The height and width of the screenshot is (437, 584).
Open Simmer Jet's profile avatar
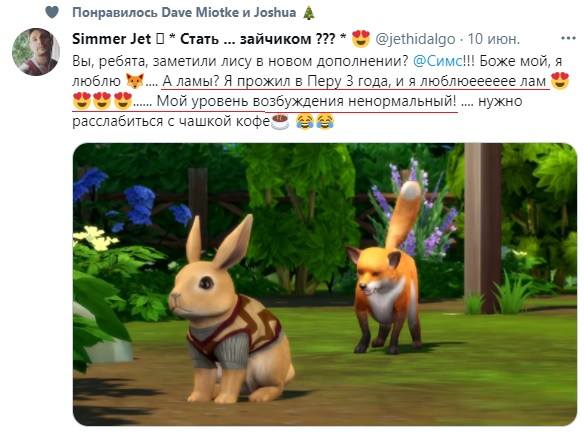coord(36,52)
